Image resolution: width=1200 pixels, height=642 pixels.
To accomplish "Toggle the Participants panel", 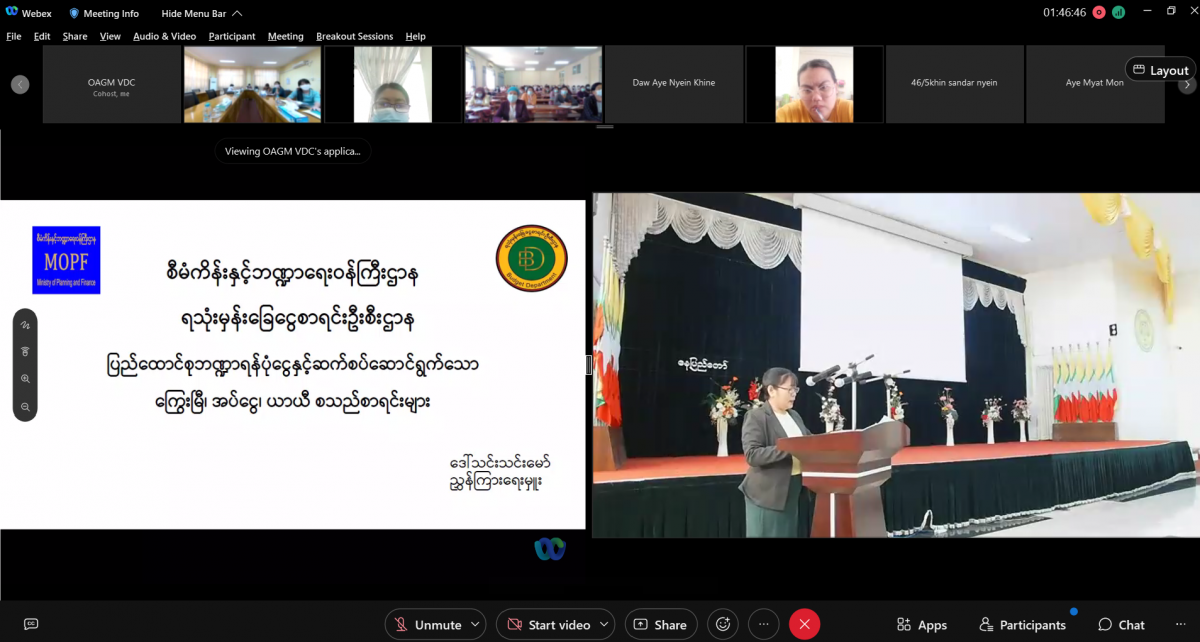I will [x=1022, y=624].
